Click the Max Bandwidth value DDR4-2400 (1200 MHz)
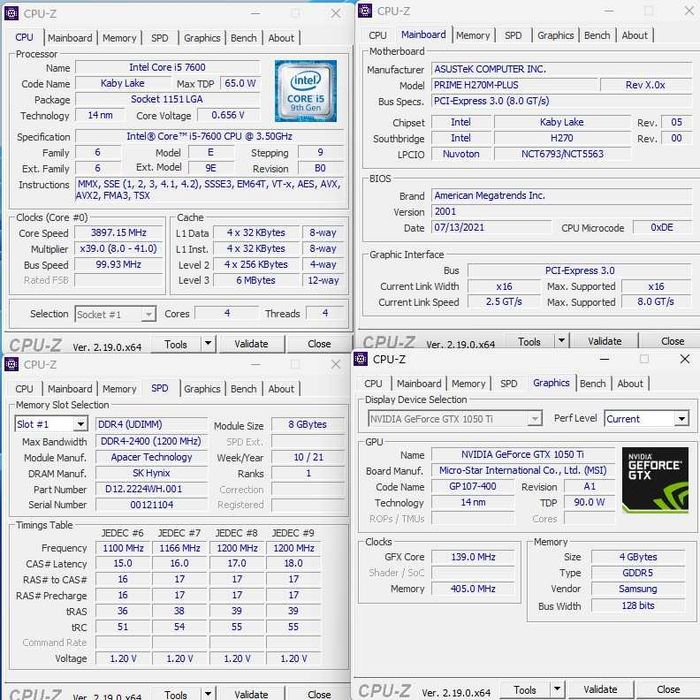 151,442
